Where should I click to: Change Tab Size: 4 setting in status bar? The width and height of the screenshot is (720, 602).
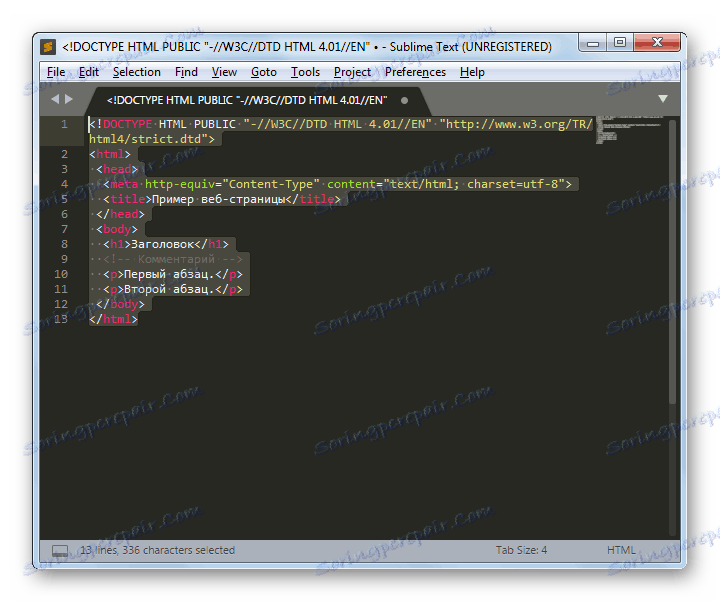click(x=521, y=550)
